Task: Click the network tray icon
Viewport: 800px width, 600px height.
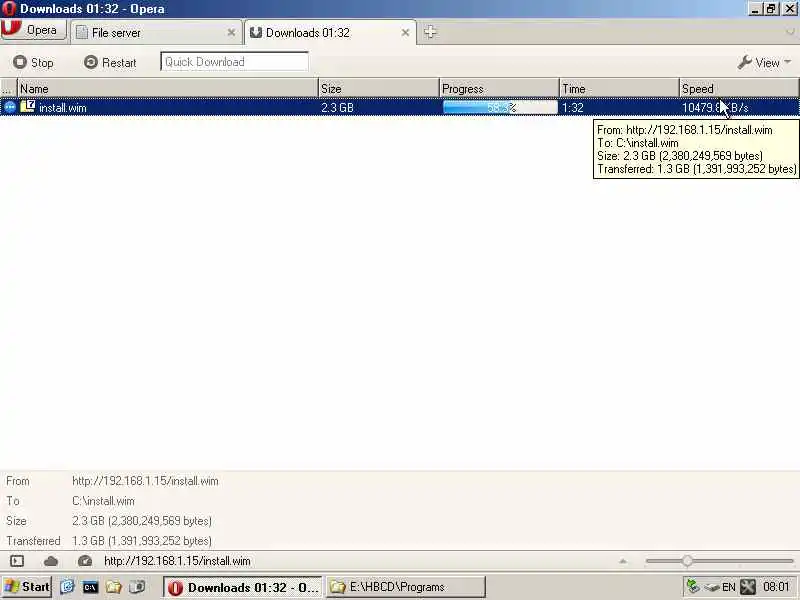Action: 693,587
